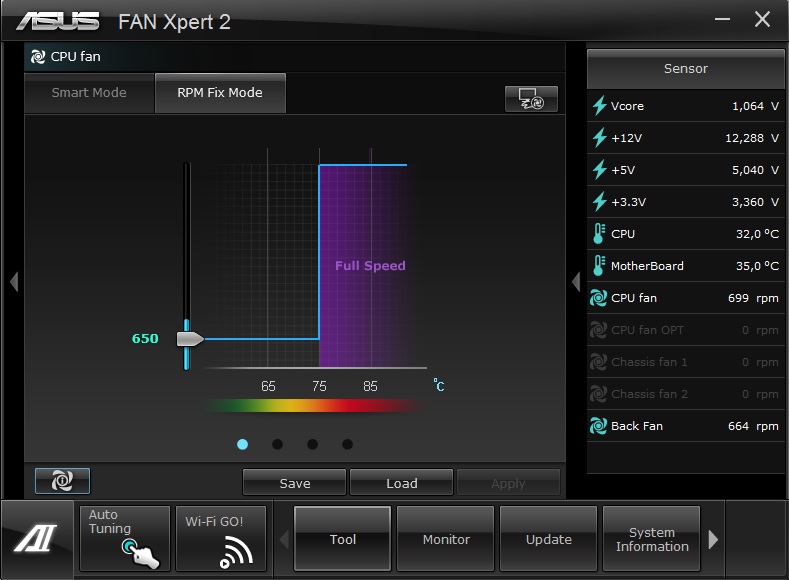Open the Monitor menu

[x=446, y=538]
